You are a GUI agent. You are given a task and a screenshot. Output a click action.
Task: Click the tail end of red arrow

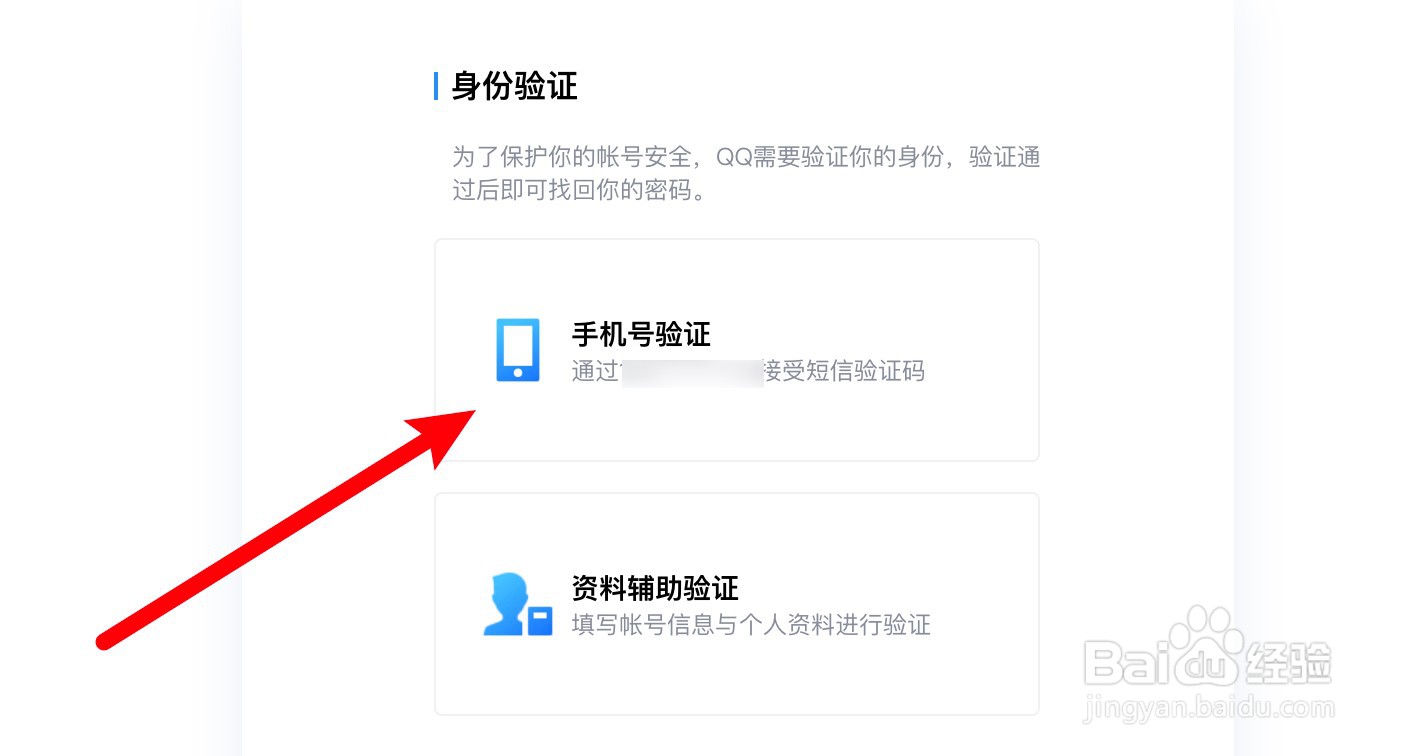pyautogui.click(x=105, y=641)
